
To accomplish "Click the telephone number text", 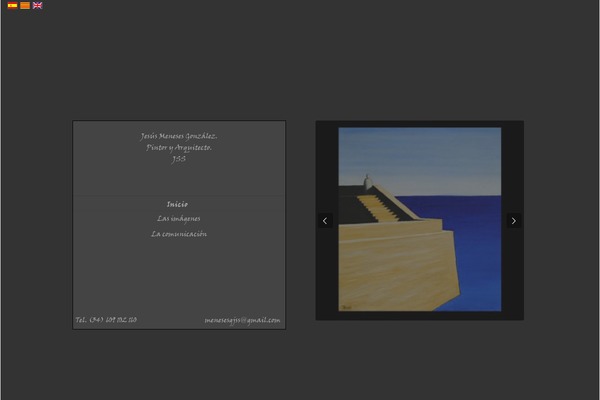I will pos(106,320).
